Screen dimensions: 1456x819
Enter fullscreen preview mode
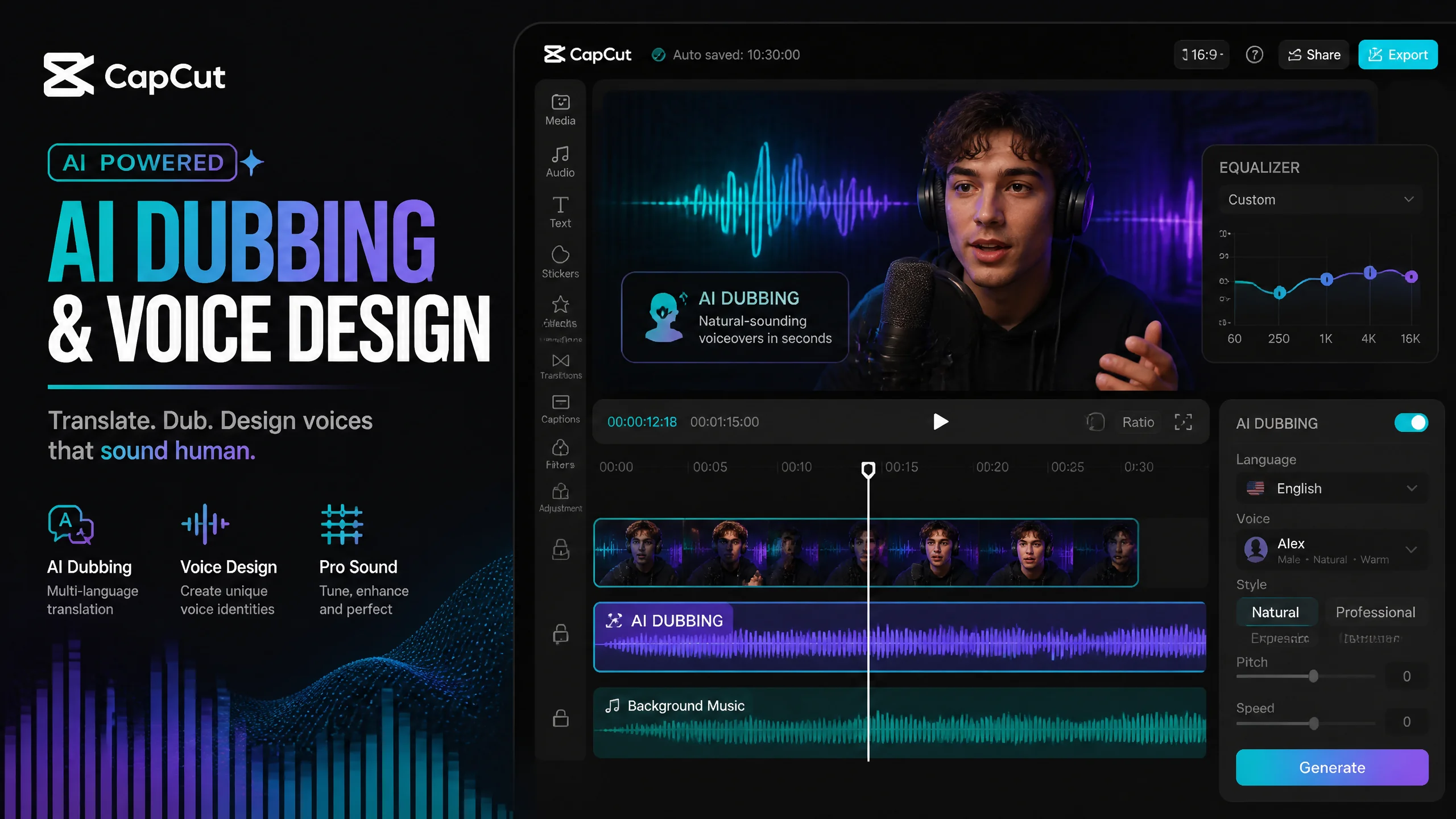pos(1184,422)
